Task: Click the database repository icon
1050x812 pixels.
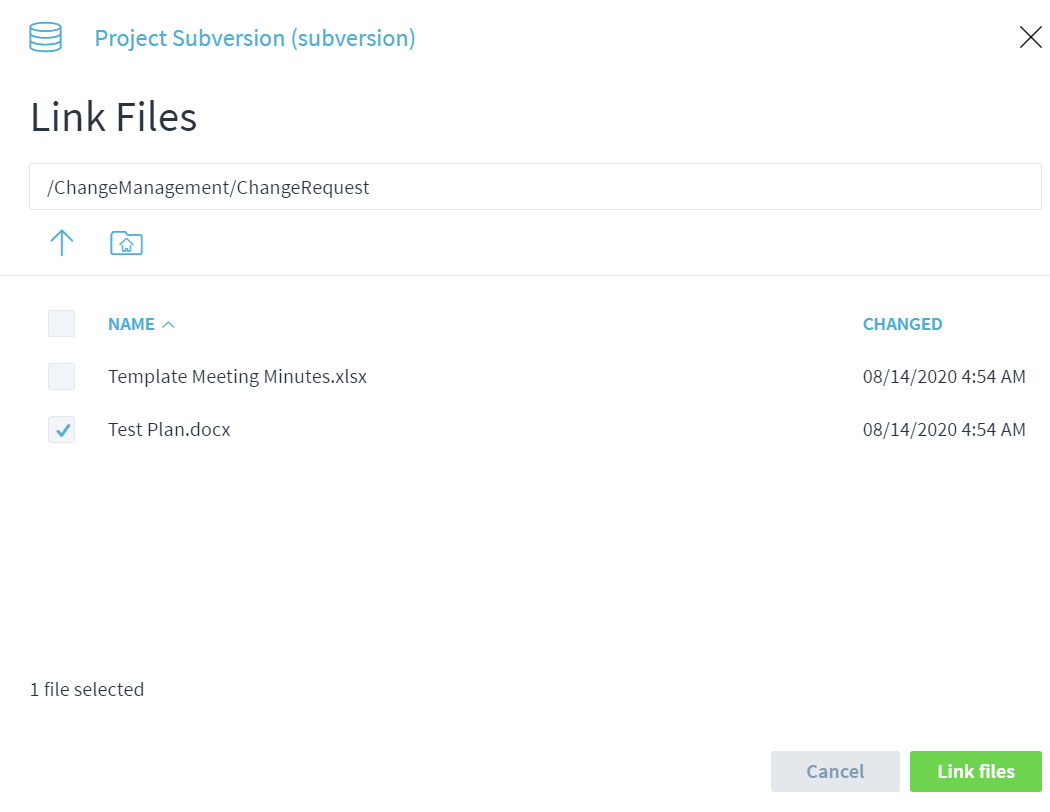Action: [45, 38]
